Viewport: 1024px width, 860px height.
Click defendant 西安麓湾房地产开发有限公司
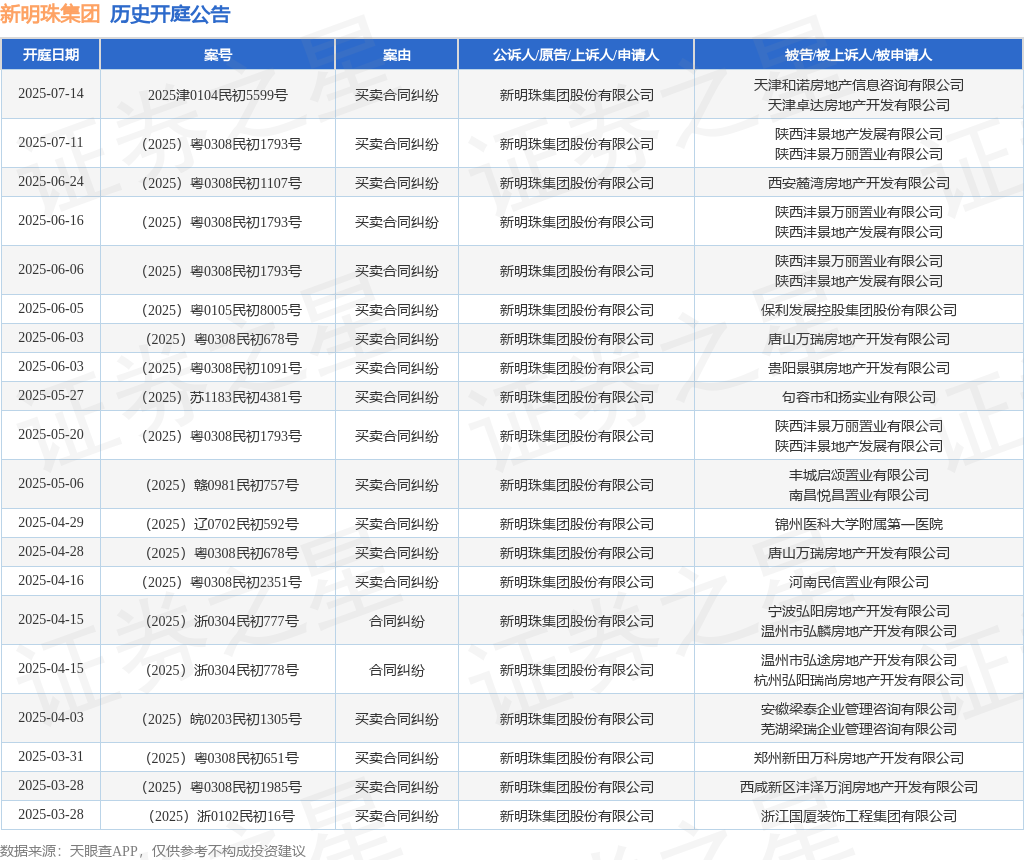858,183
